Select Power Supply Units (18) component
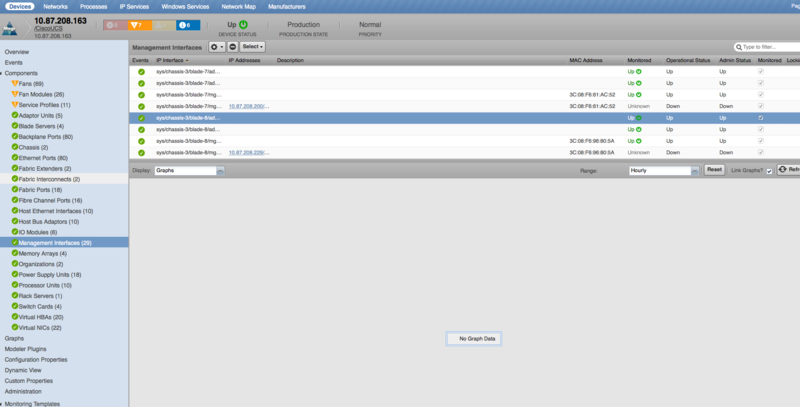This screenshot has width=800, height=407. 50,274
